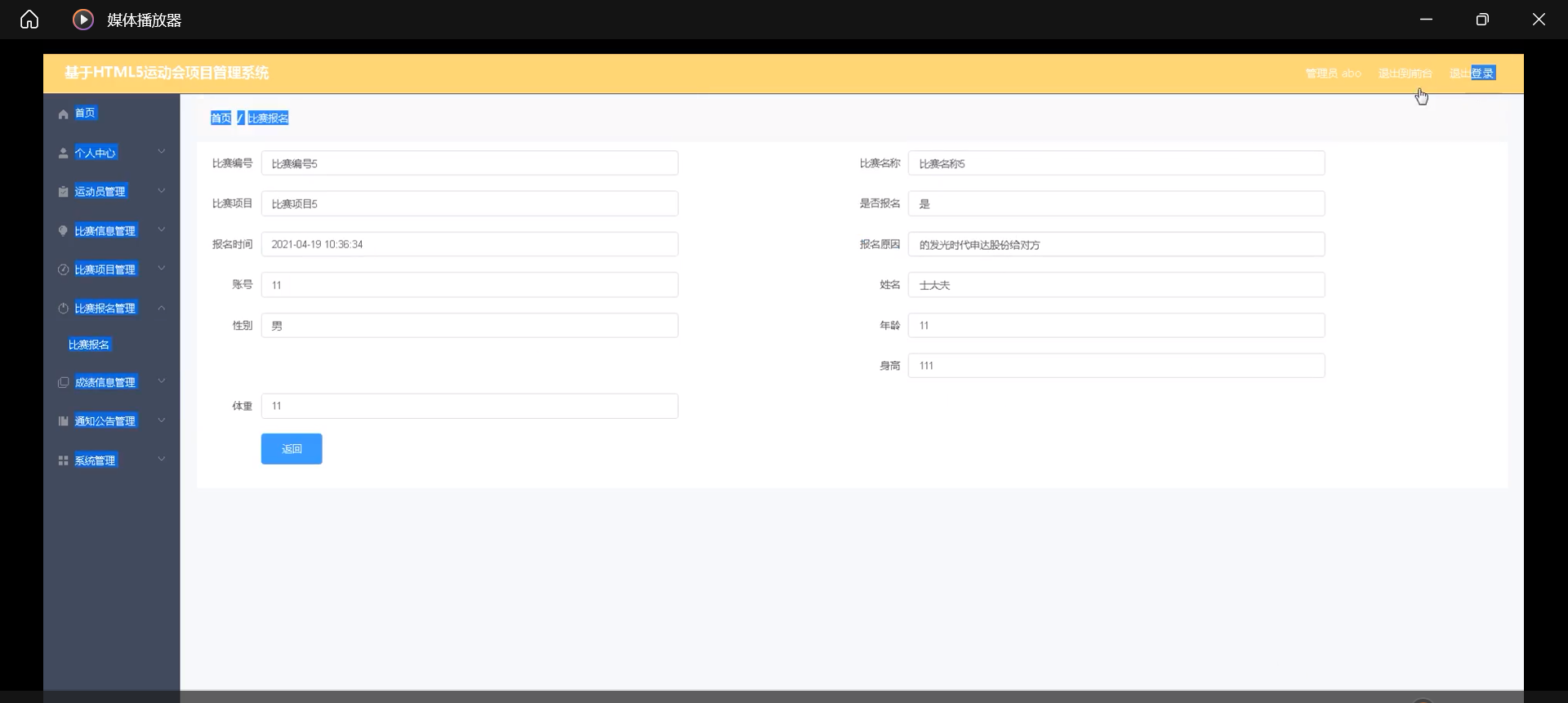Expand the 个人中心 menu chevron

(x=162, y=152)
